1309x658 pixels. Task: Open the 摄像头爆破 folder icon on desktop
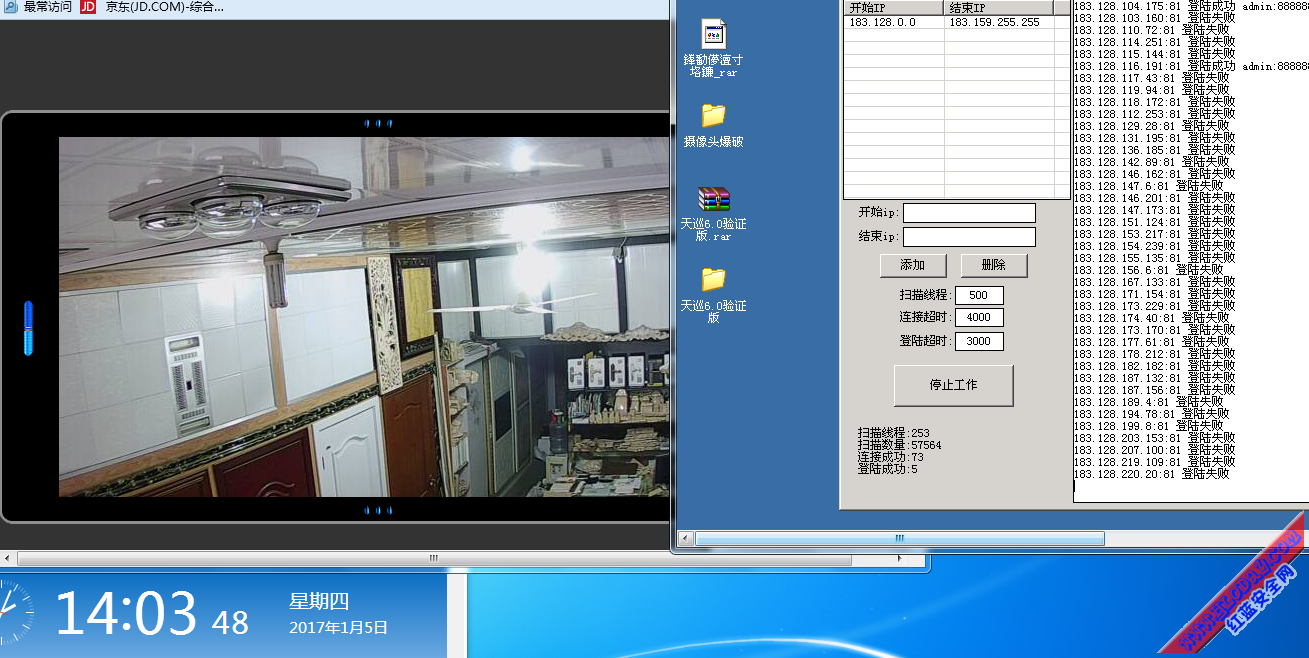point(713,114)
